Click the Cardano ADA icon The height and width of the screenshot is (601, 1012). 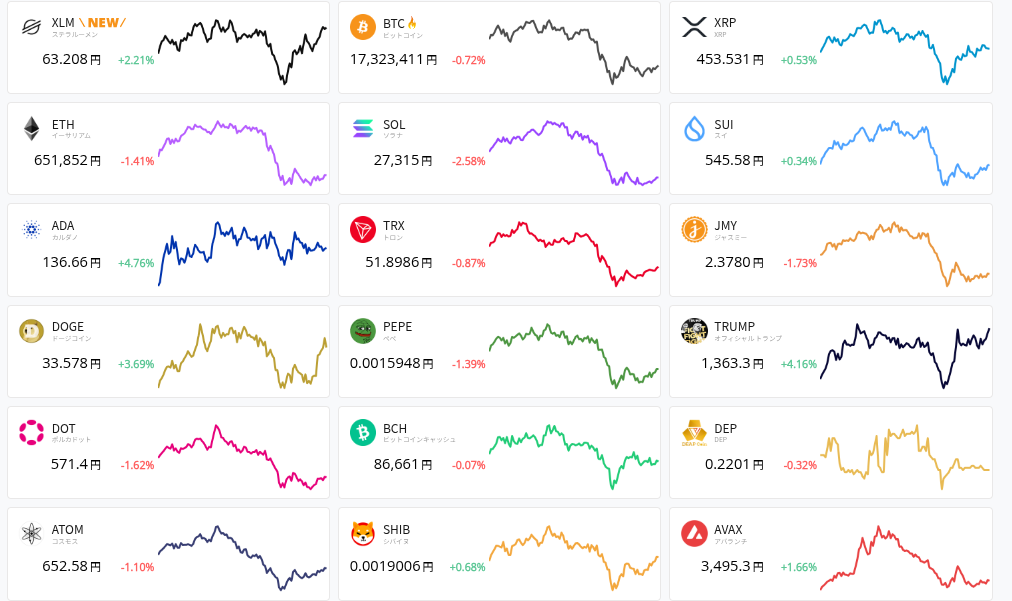point(33,230)
